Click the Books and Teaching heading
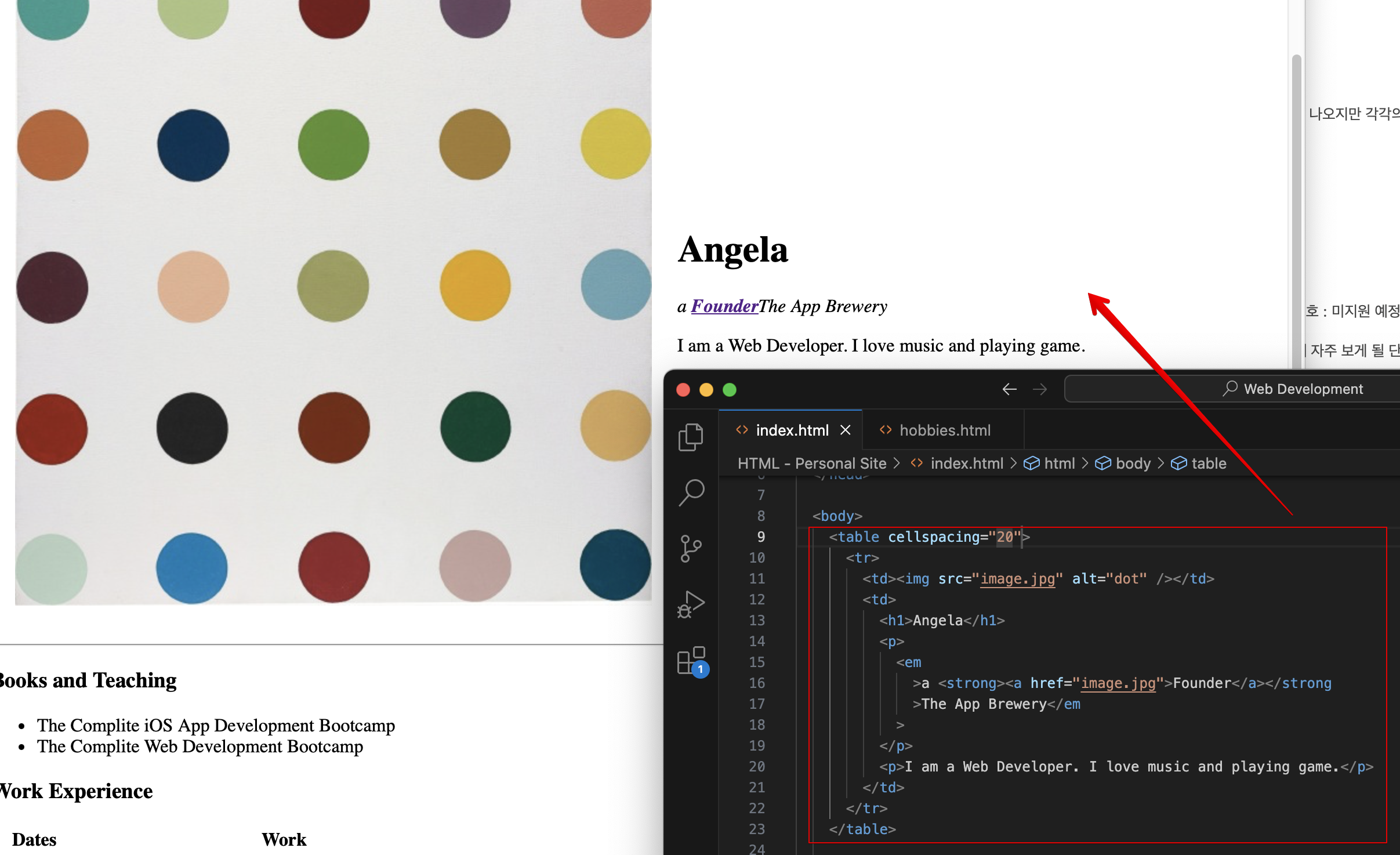The image size is (1400, 855). (87, 680)
